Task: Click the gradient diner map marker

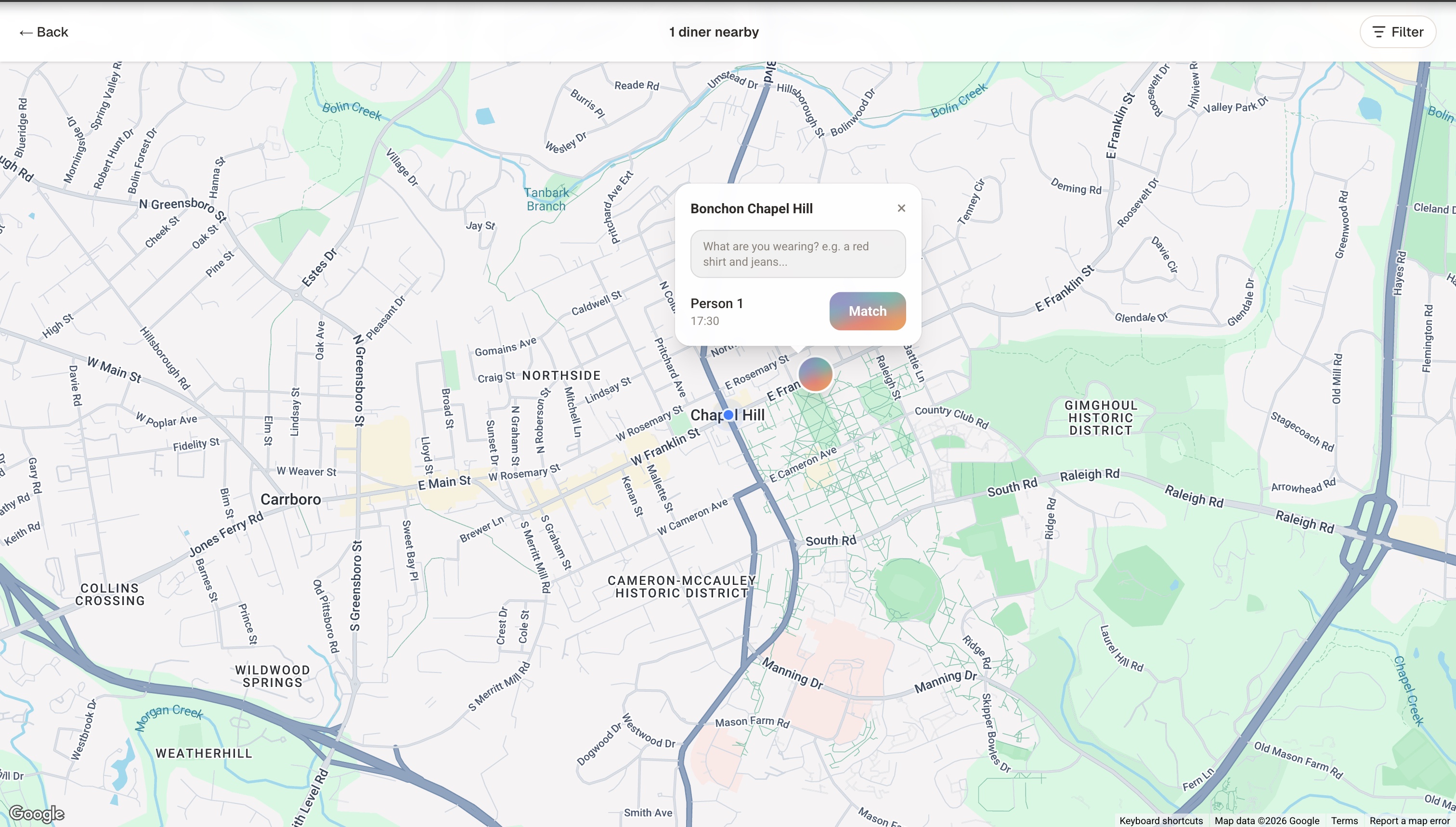Action: point(815,375)
